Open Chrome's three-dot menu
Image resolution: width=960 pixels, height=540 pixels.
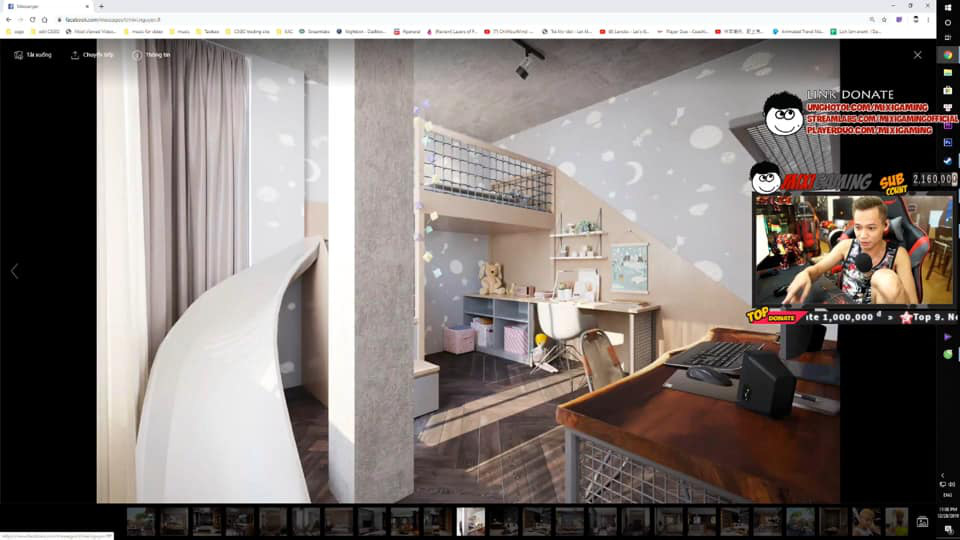coord(928,20)
